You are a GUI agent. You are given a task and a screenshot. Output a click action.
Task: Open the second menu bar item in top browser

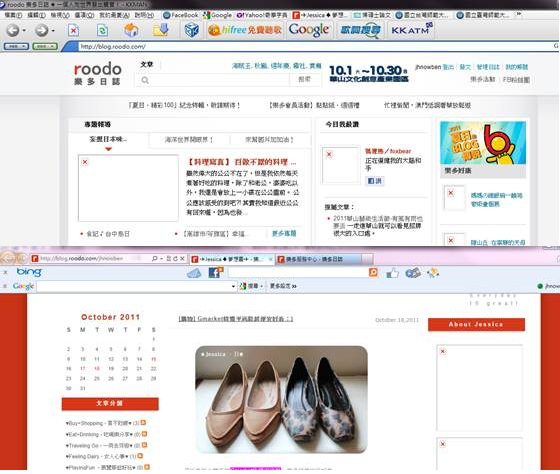(x=36, y=15)
